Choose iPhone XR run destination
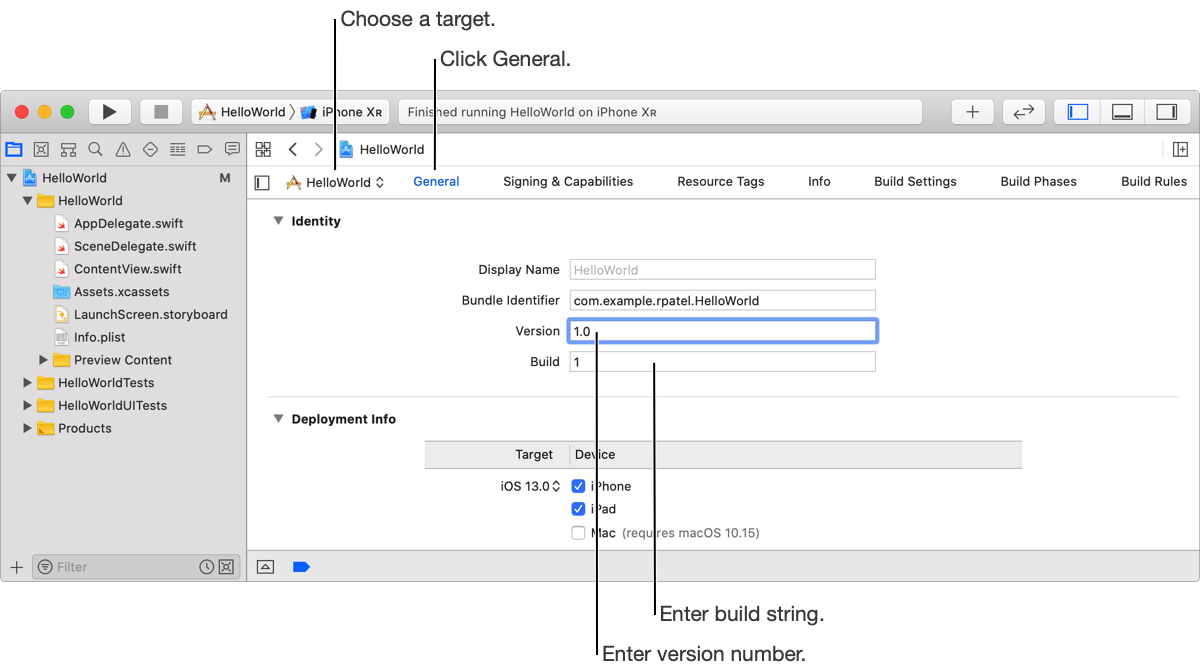The image size is (1200, 672). click(341, 112)
